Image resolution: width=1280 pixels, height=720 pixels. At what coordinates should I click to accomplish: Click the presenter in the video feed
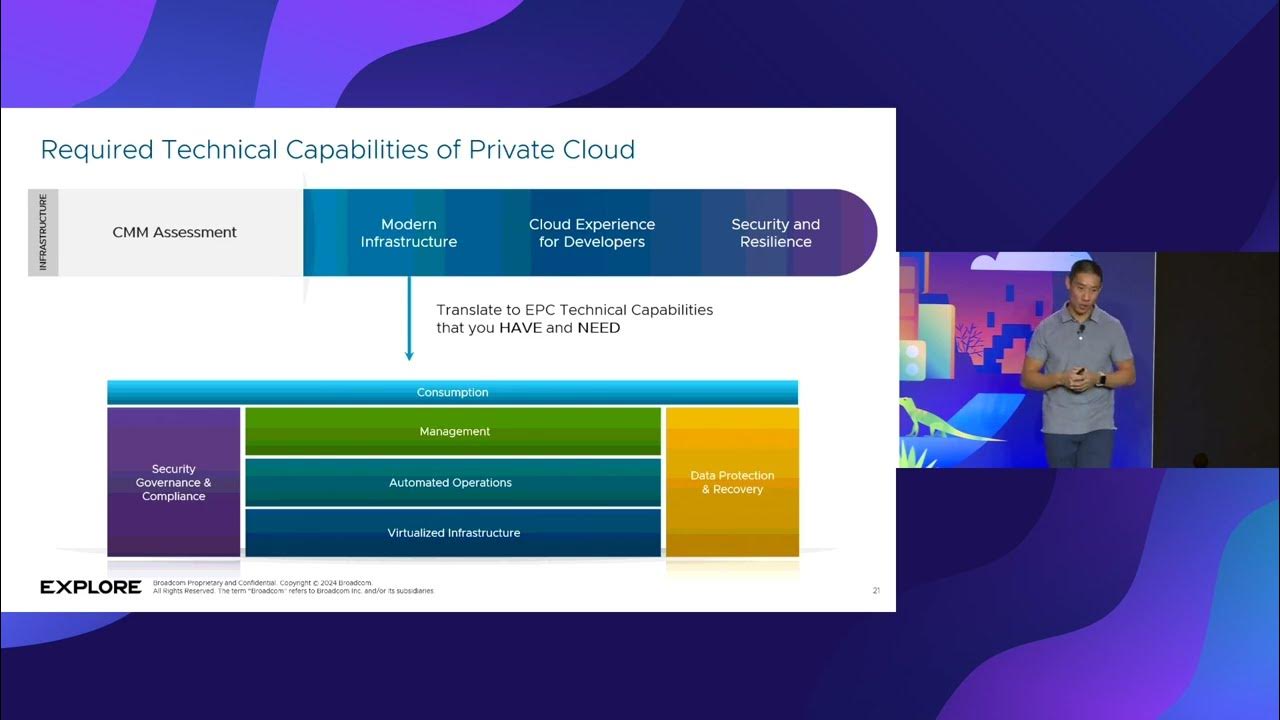coord(1079,360)
